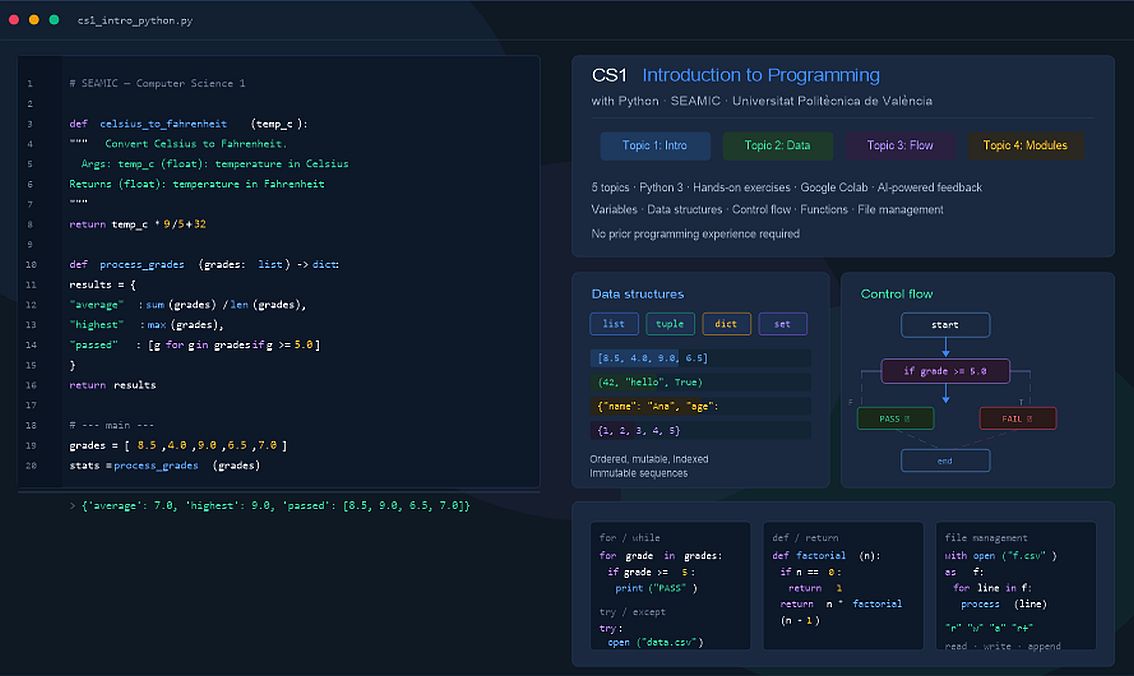Click the "average" dictionary key line

pyautogui.click(x=187, y=305)
